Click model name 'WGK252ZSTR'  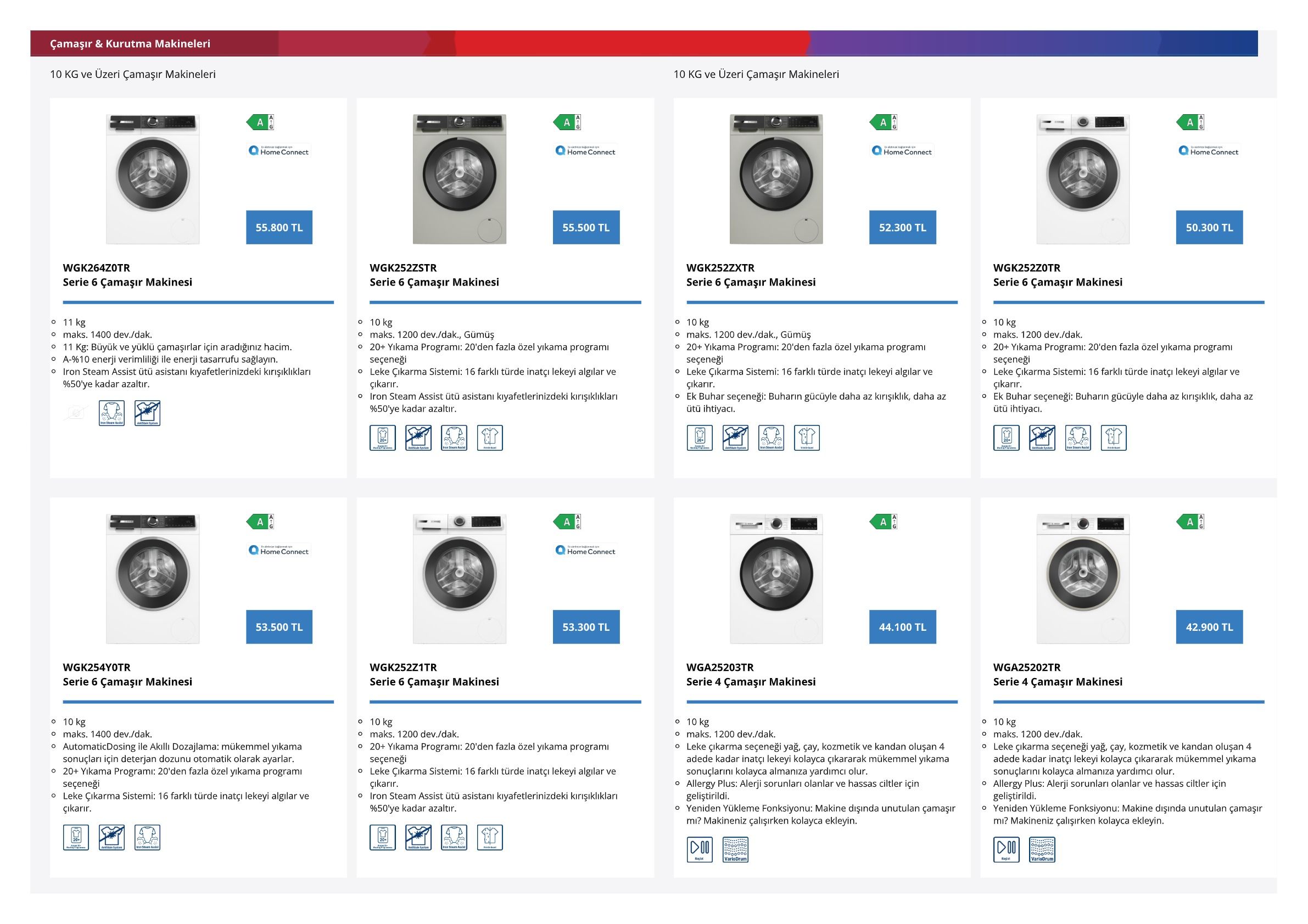(404, 268)
